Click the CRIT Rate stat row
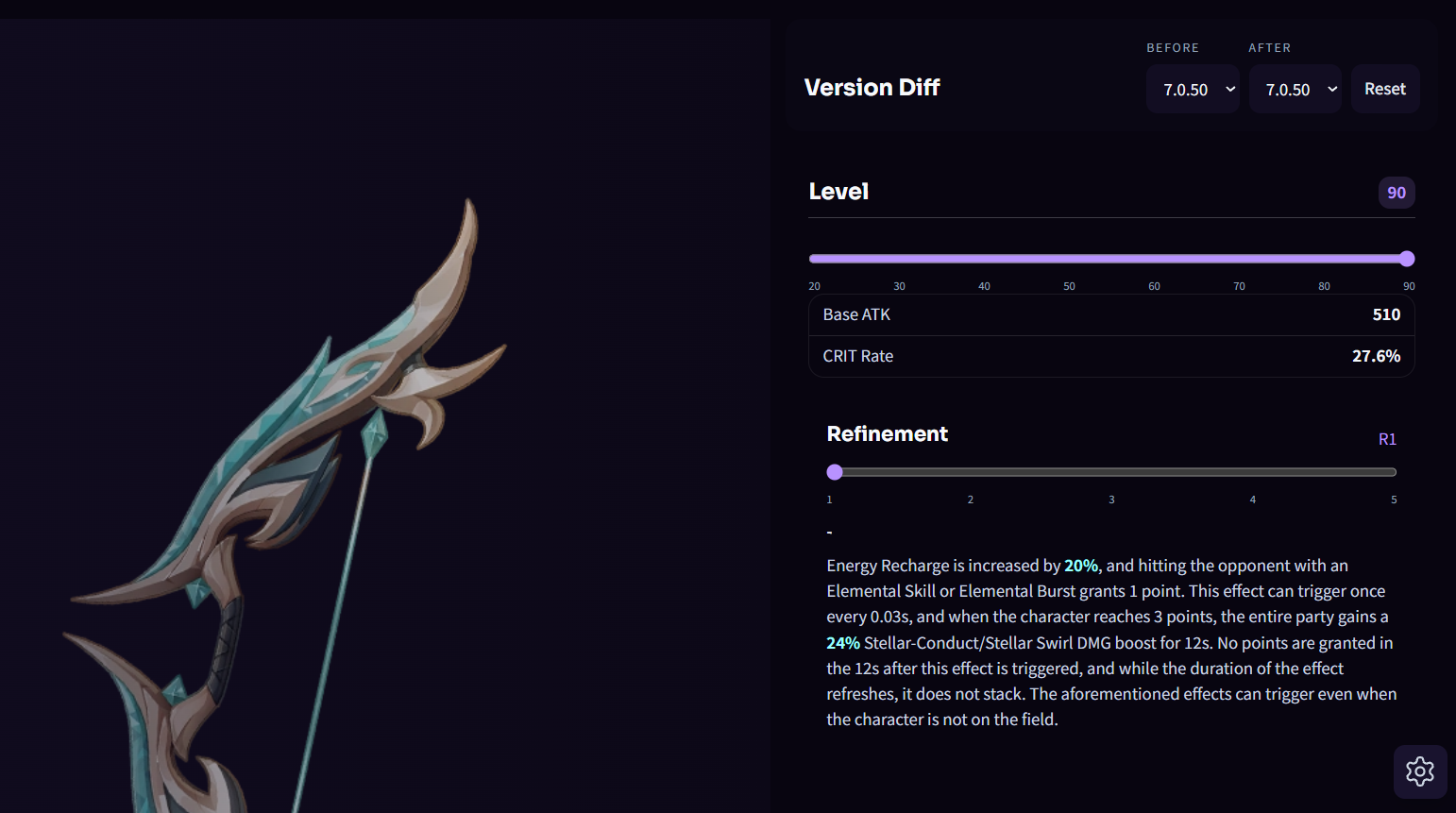The width and height of the screenshot is (1456, 813). point(1111,356)
